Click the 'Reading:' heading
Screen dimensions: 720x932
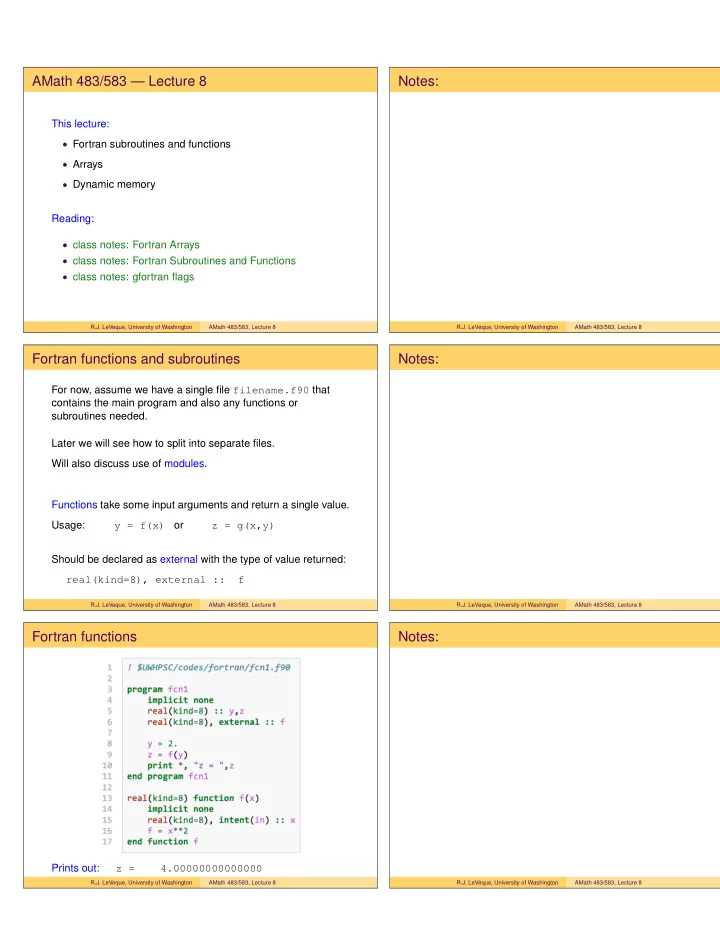[x=73, y=218]
